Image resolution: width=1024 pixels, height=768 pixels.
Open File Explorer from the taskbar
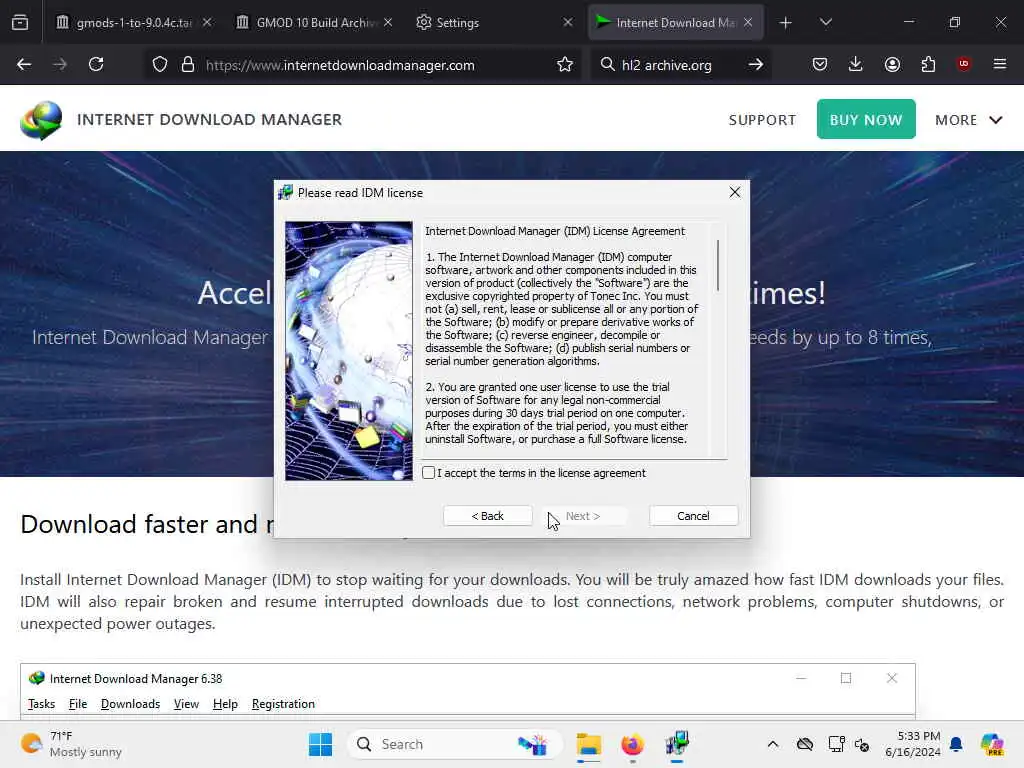pyautogui.click(x=588, y=744)
